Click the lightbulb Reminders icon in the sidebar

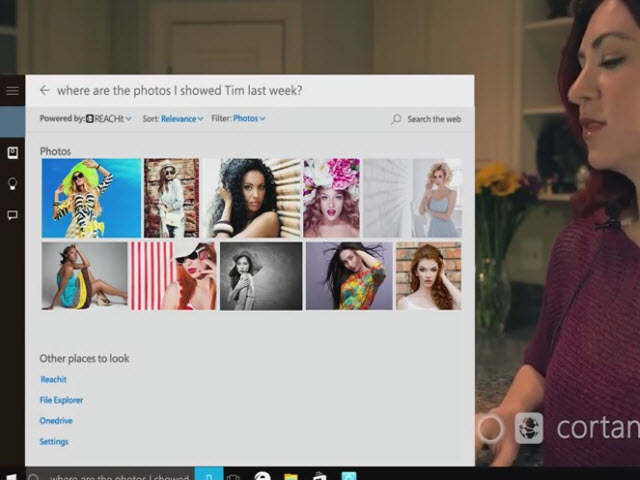pos(12,184)
